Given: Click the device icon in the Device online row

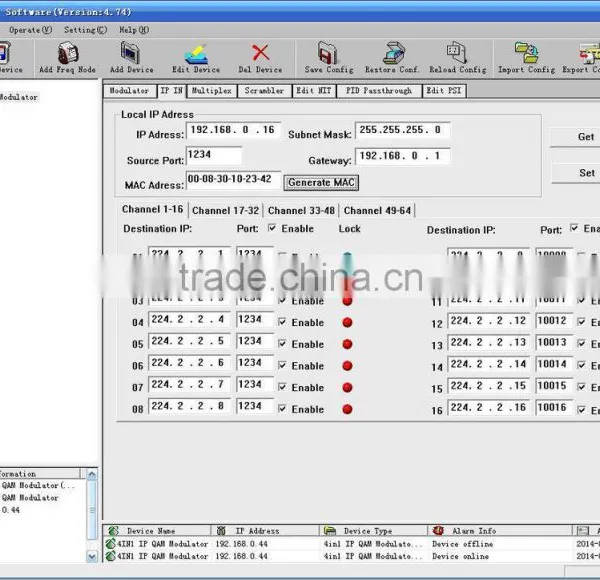Looking at the screenshot, I should point(111,556).
